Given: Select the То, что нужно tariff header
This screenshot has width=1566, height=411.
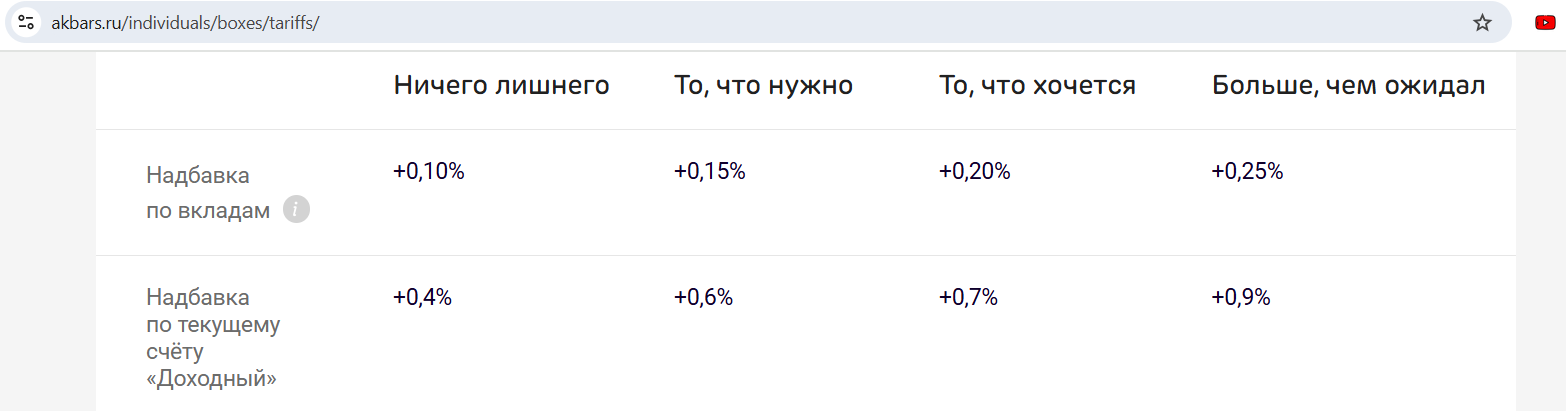Looking at the screenshot, I should click(x=764, y=85).
